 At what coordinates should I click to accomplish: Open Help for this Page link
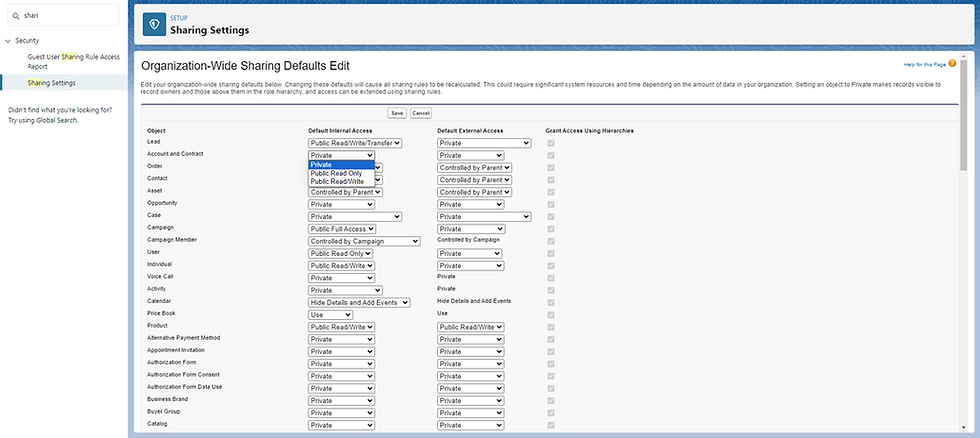922,64
